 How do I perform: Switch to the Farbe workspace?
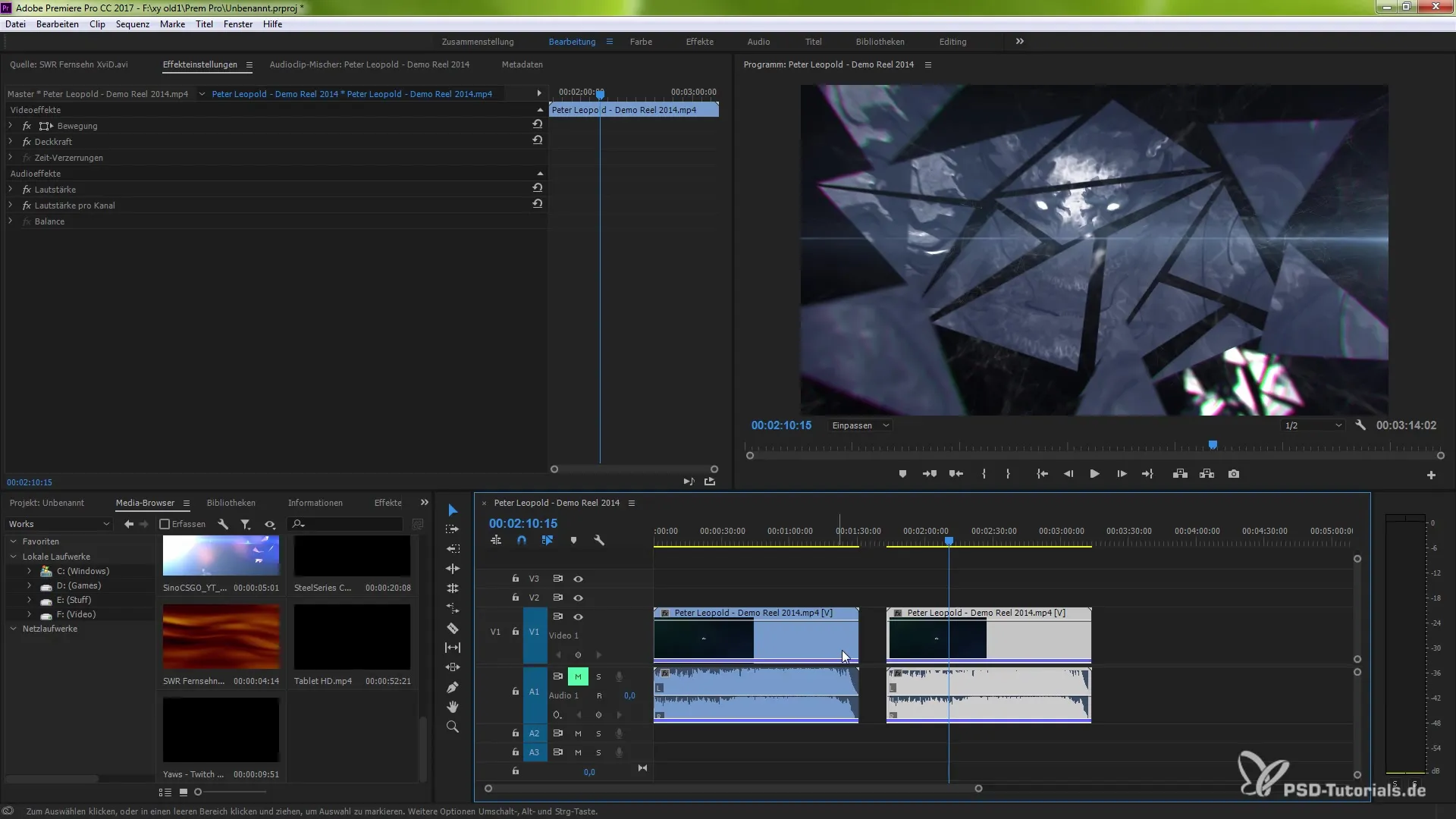coord(641,42)
